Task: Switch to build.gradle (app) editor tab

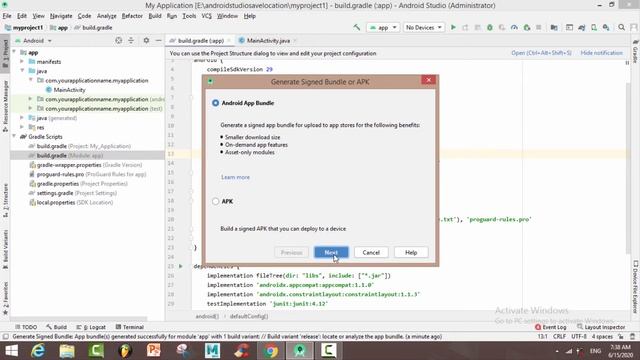Action: (200, 40)
